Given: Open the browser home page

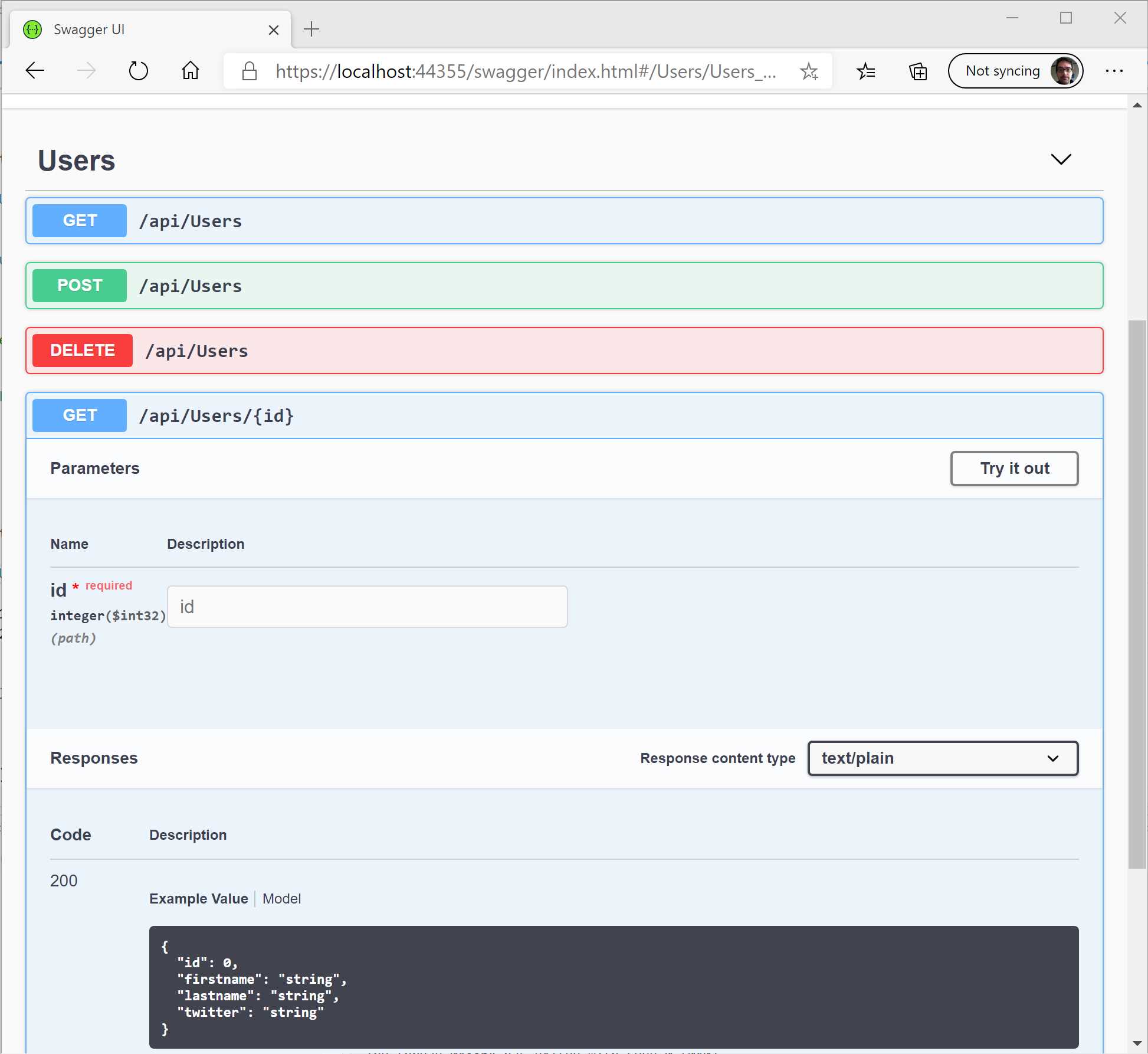Looking at the screenshot, I should point(190,70).
